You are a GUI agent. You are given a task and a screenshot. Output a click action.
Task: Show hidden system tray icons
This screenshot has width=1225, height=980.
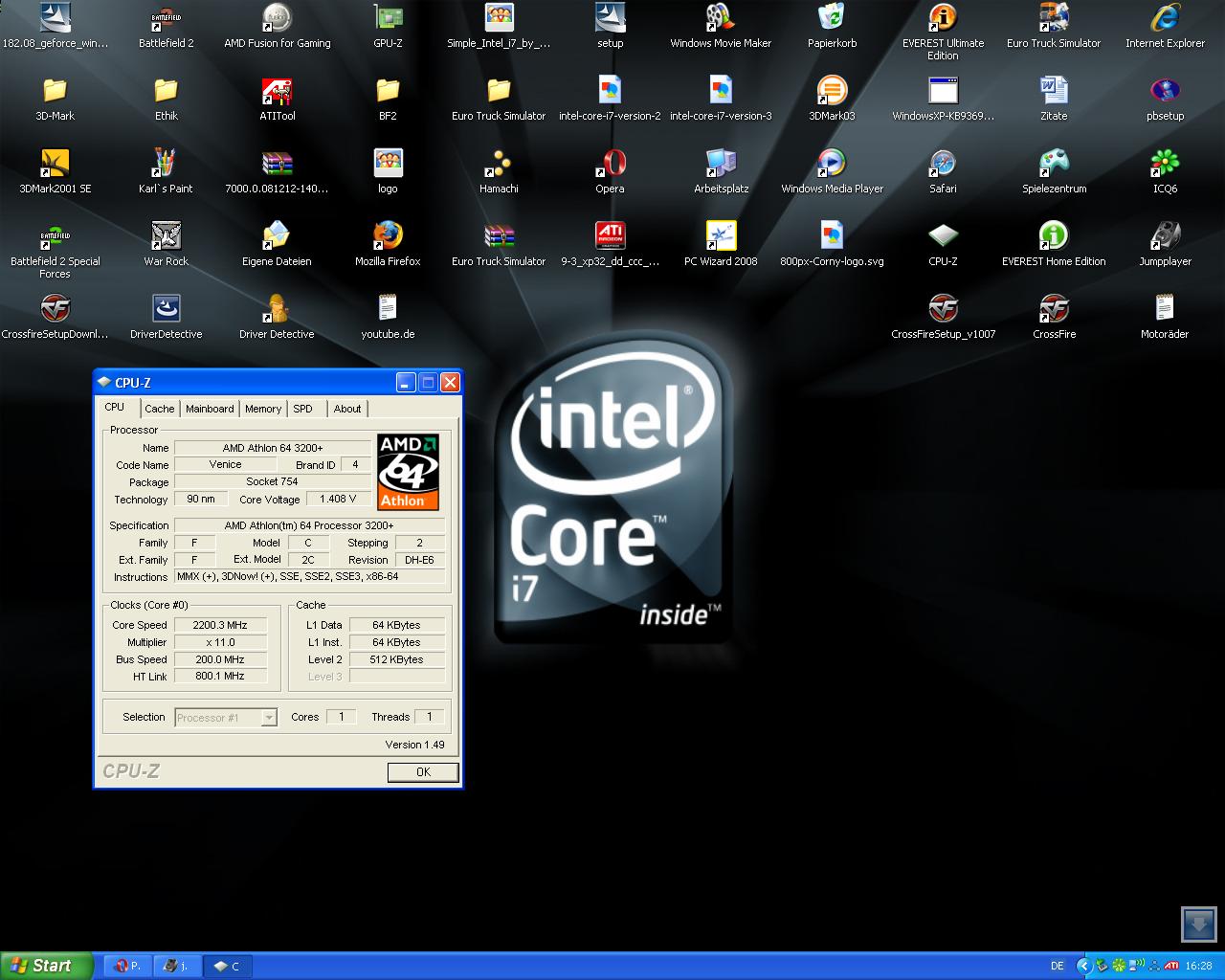pos(1083,967)
